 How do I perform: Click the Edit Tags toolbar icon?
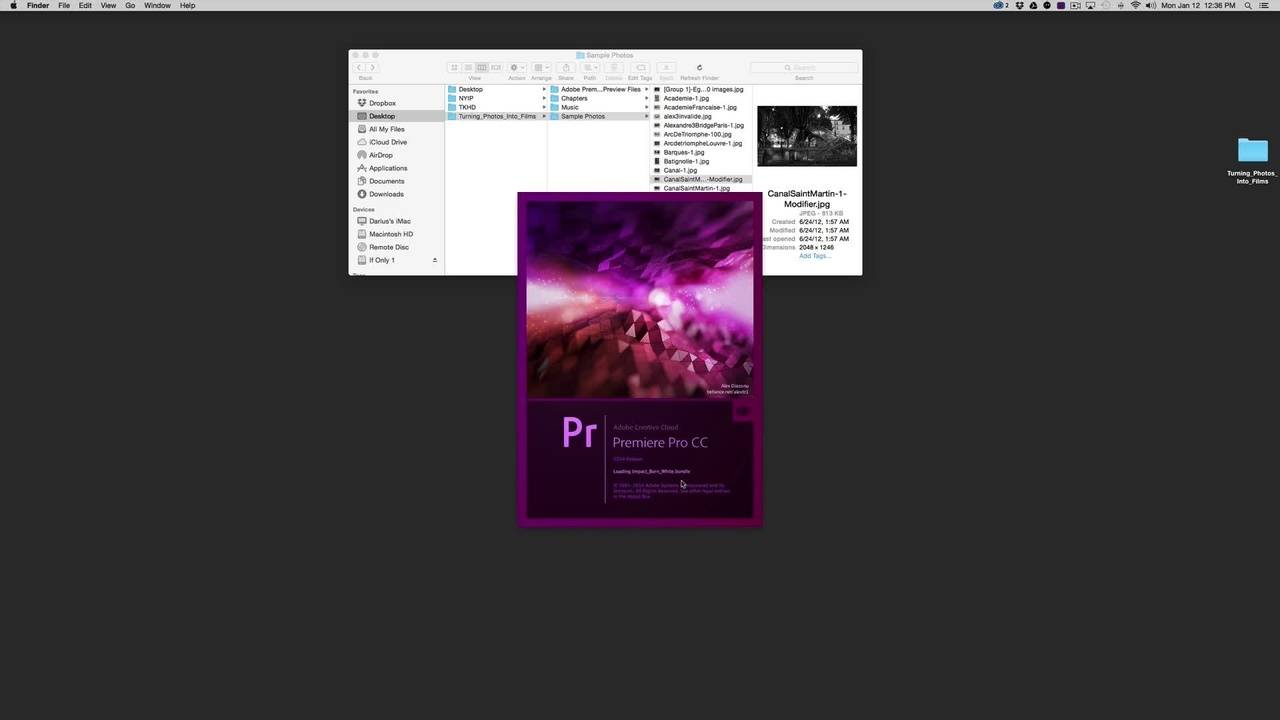tap(640, 68)
